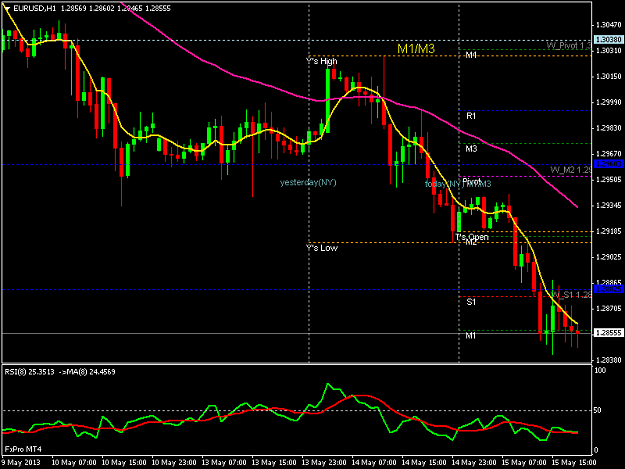Click the 1.30150 price scale value
Viewport: 625px width, 469px height.
pos(609,76)
